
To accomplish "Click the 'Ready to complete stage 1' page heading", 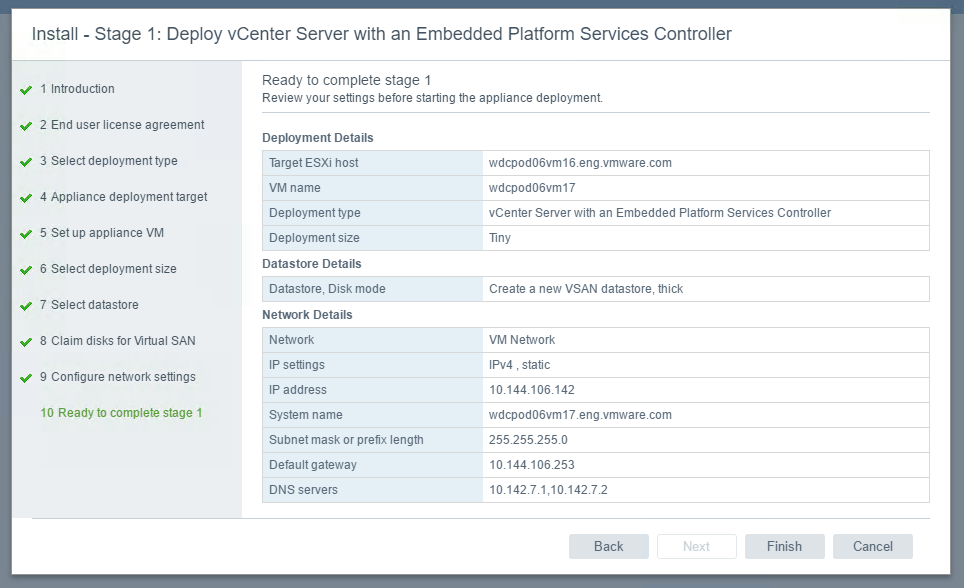I will 347,80.
